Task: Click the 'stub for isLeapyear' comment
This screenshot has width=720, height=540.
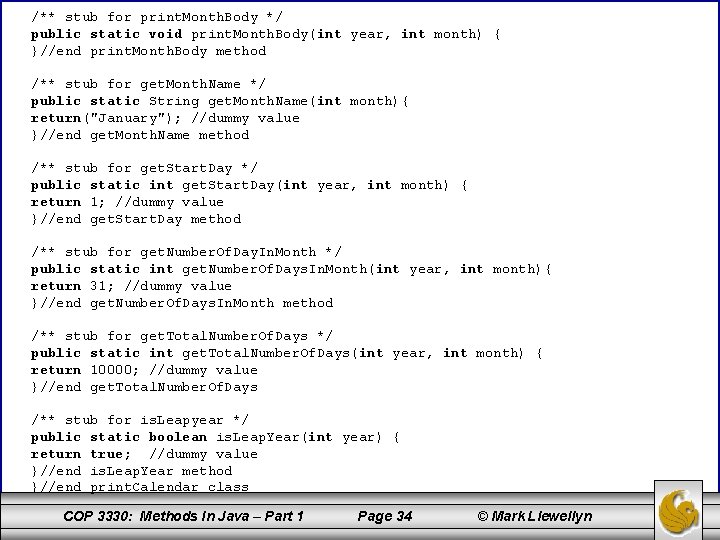Action: click(140, 420)
